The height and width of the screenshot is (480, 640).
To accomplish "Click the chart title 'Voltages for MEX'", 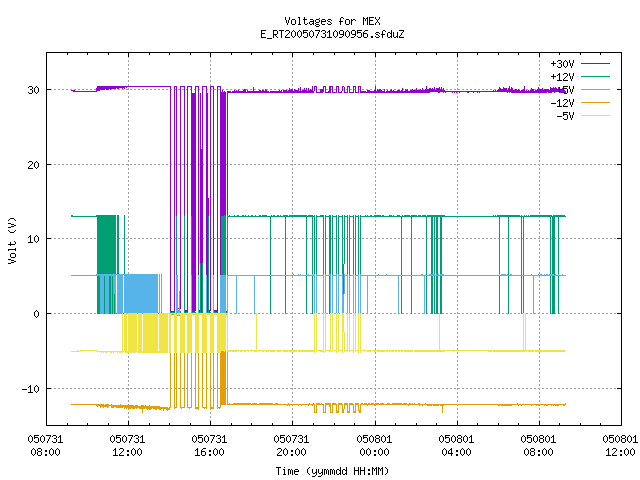I will (332, 21).
